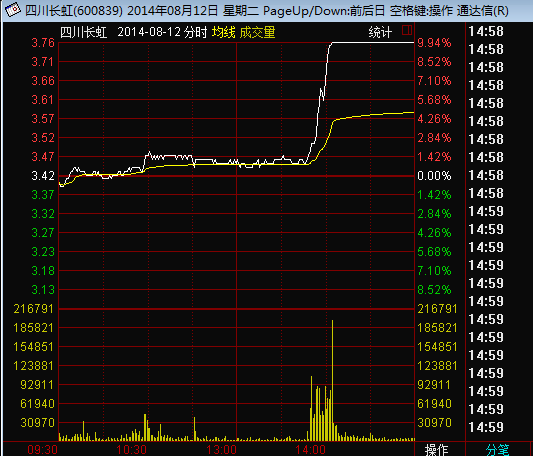Open the 统计 statistics link
Viewport: 533px width, 456px height.
(x=380, y=32)
